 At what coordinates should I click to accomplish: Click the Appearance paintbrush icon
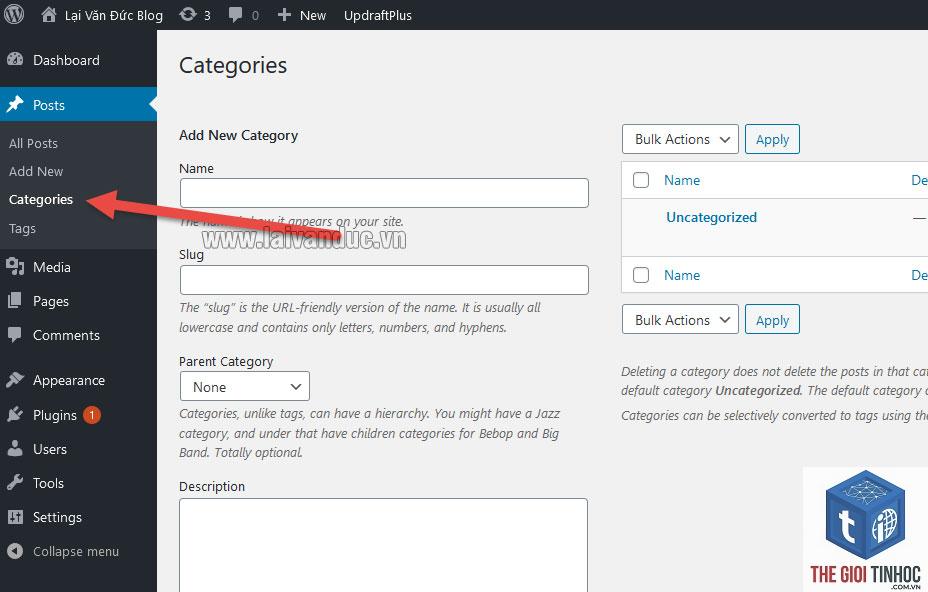tap(15, 380)
